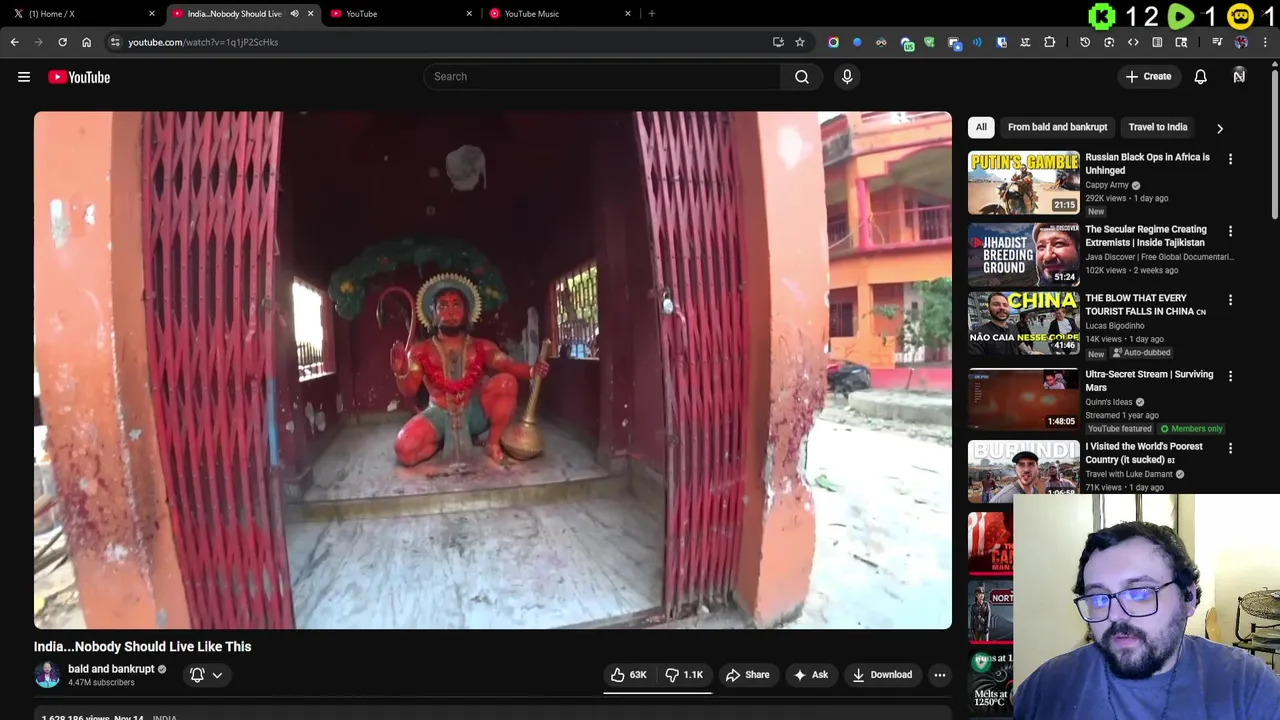
Task: Open the browser extensions puzzle icon
Action: point(1049,42)
